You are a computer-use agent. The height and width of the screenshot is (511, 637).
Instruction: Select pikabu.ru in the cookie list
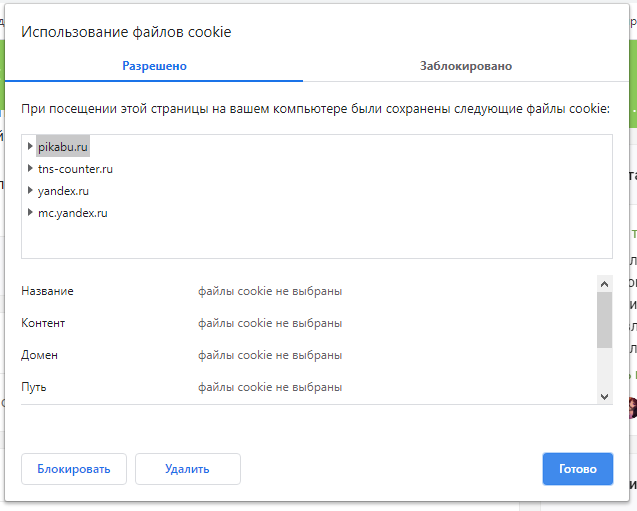64,147
